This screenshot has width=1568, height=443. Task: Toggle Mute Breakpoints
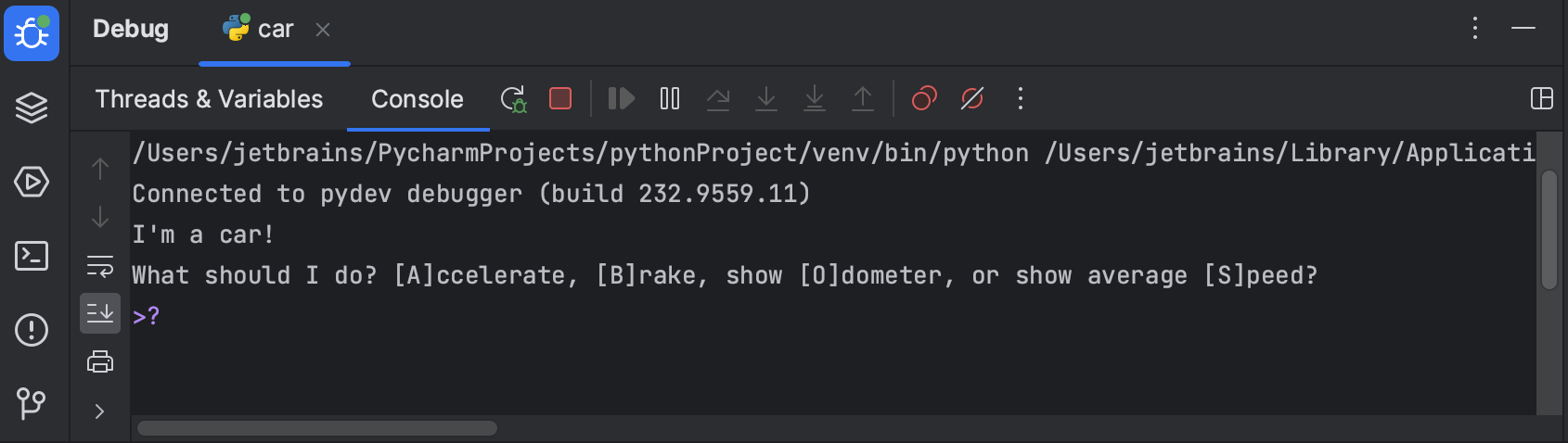pyautogui.click(x=972, y=98)
